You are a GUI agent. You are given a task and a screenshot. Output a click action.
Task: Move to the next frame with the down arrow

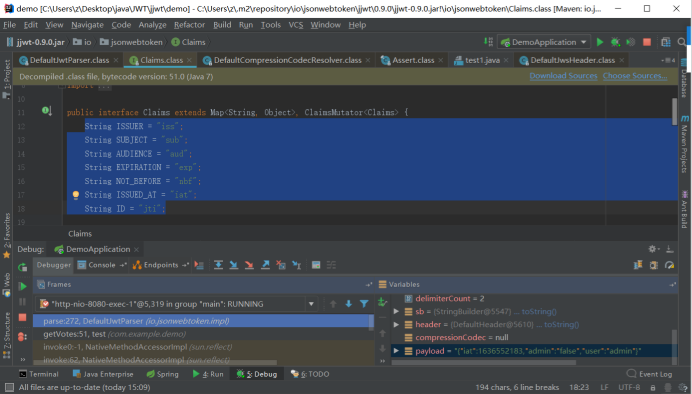coord(349,304)
